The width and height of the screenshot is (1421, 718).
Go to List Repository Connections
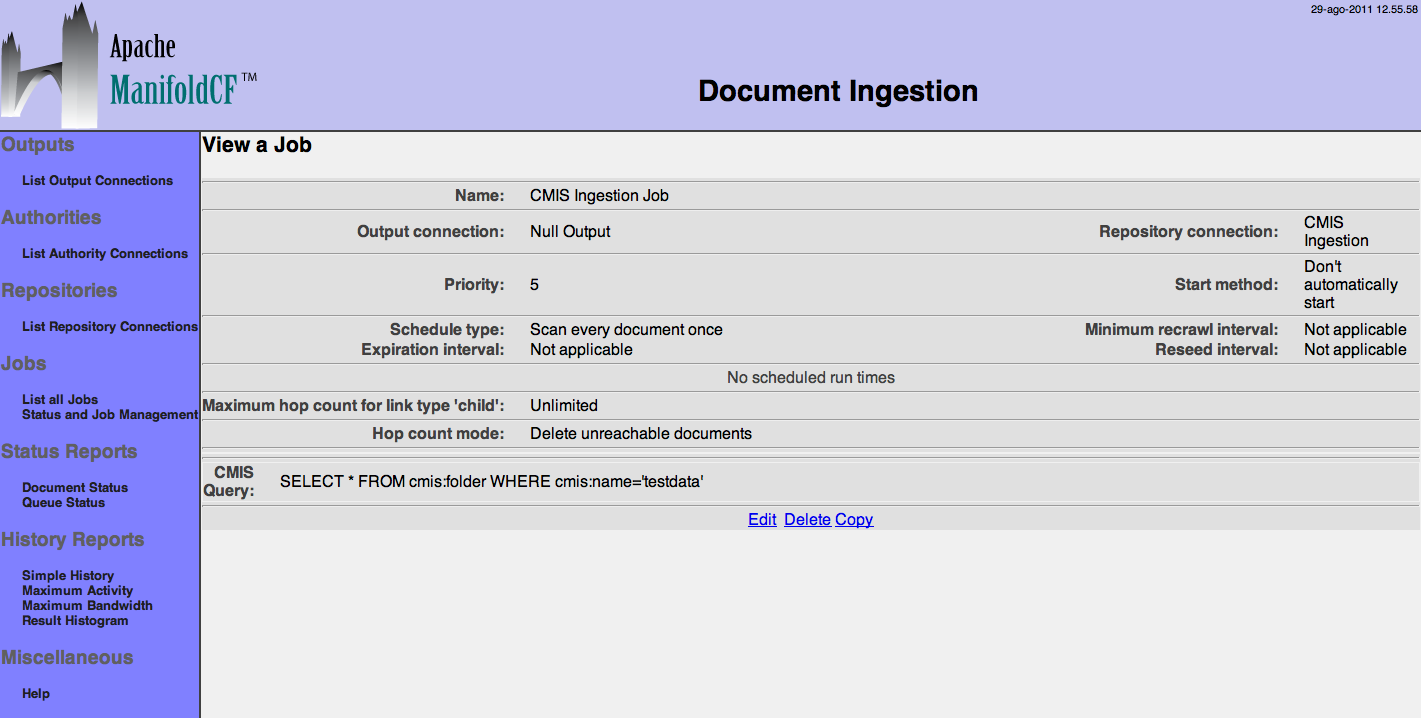(x=110, y=327)
